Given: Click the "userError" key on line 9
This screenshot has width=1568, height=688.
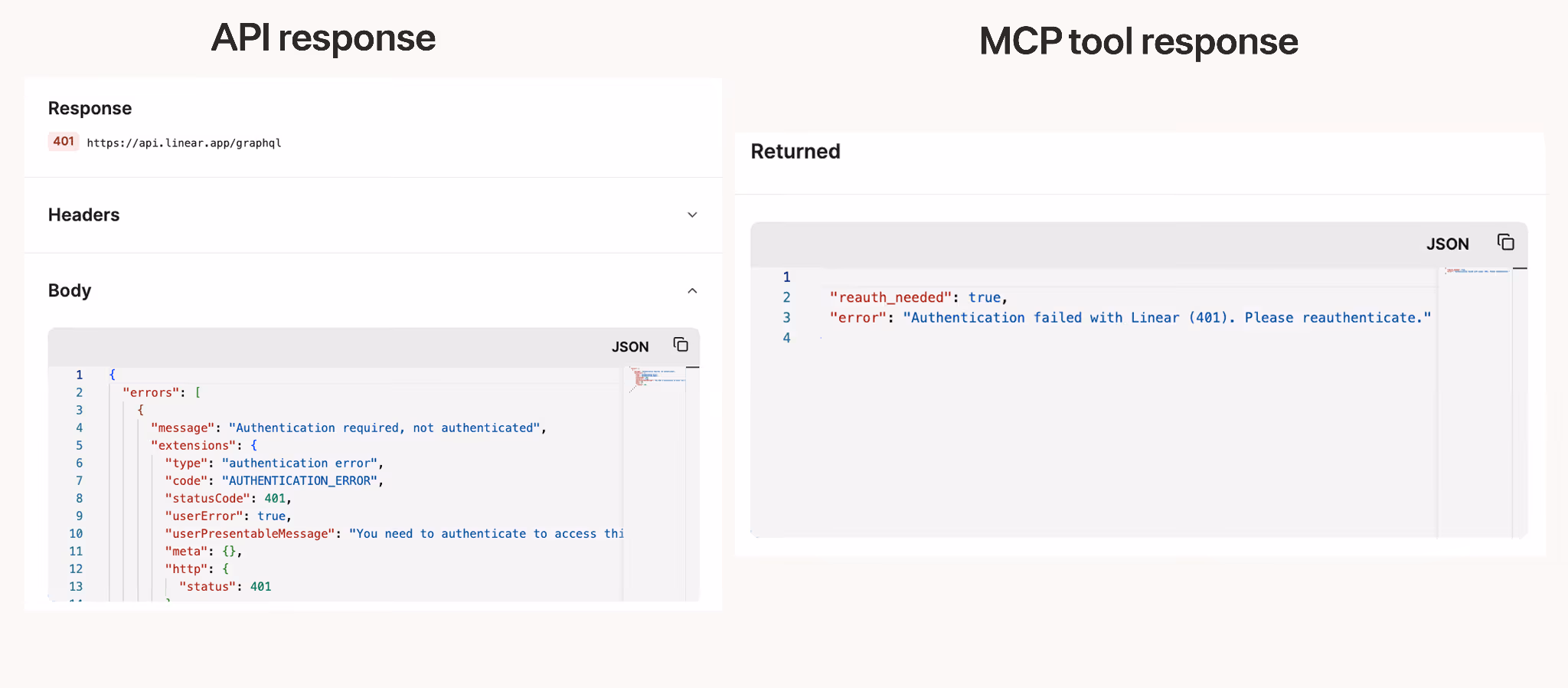Looking at the screenshot, I should point(204,516).
